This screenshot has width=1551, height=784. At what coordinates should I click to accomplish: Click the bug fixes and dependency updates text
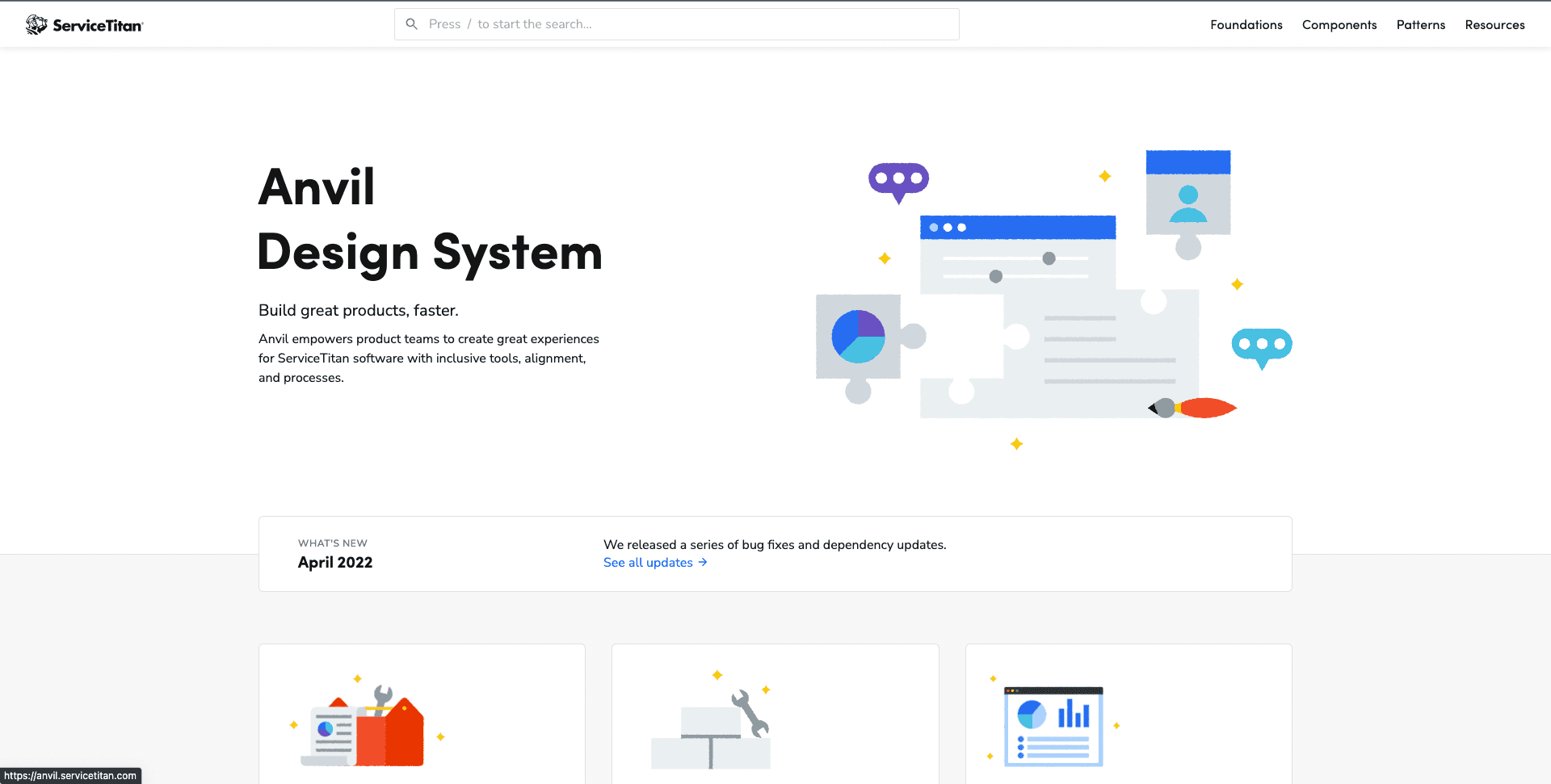click(x=775, y=545)
